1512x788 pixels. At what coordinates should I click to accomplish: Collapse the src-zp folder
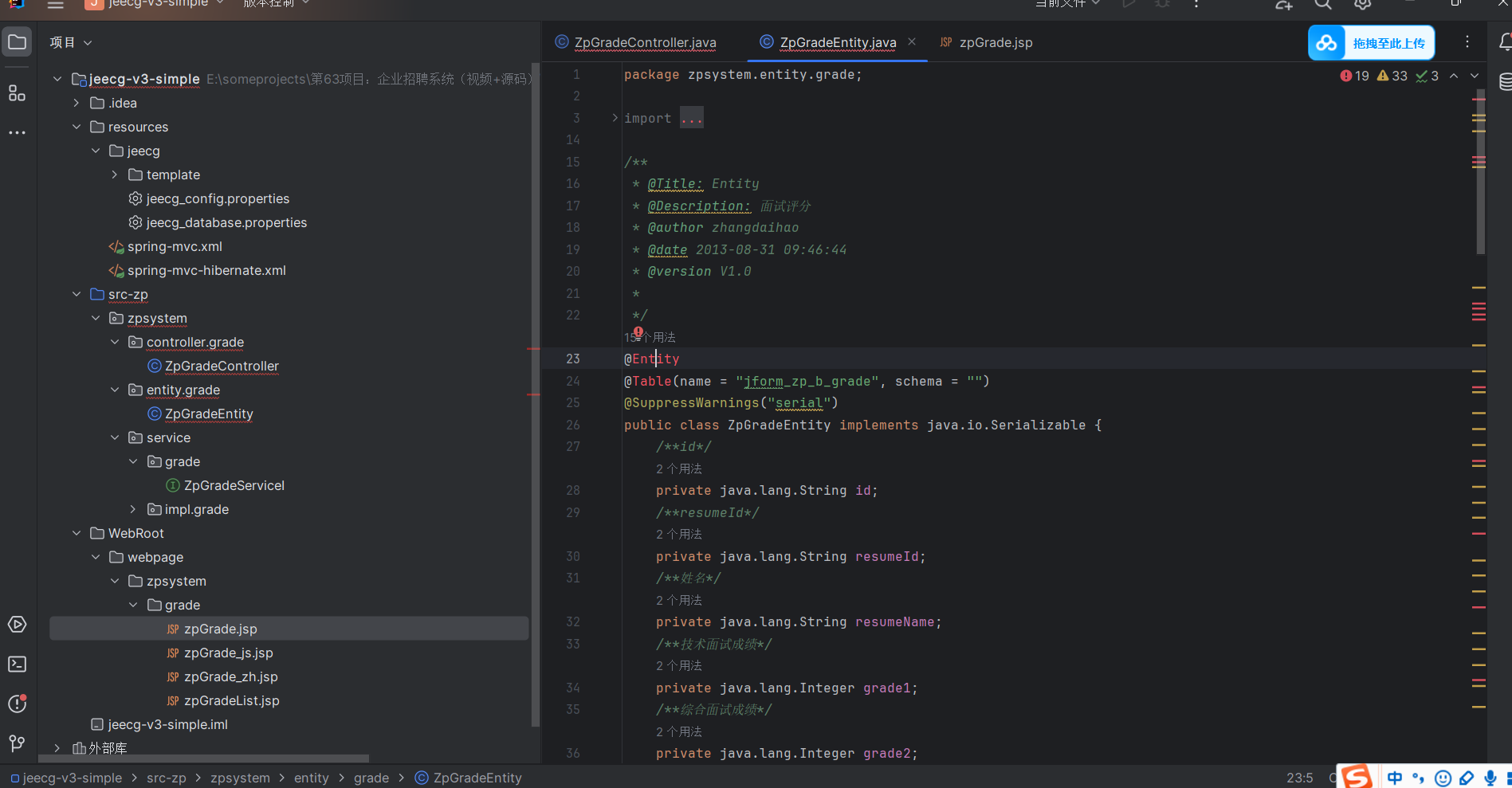pos(77,294)
